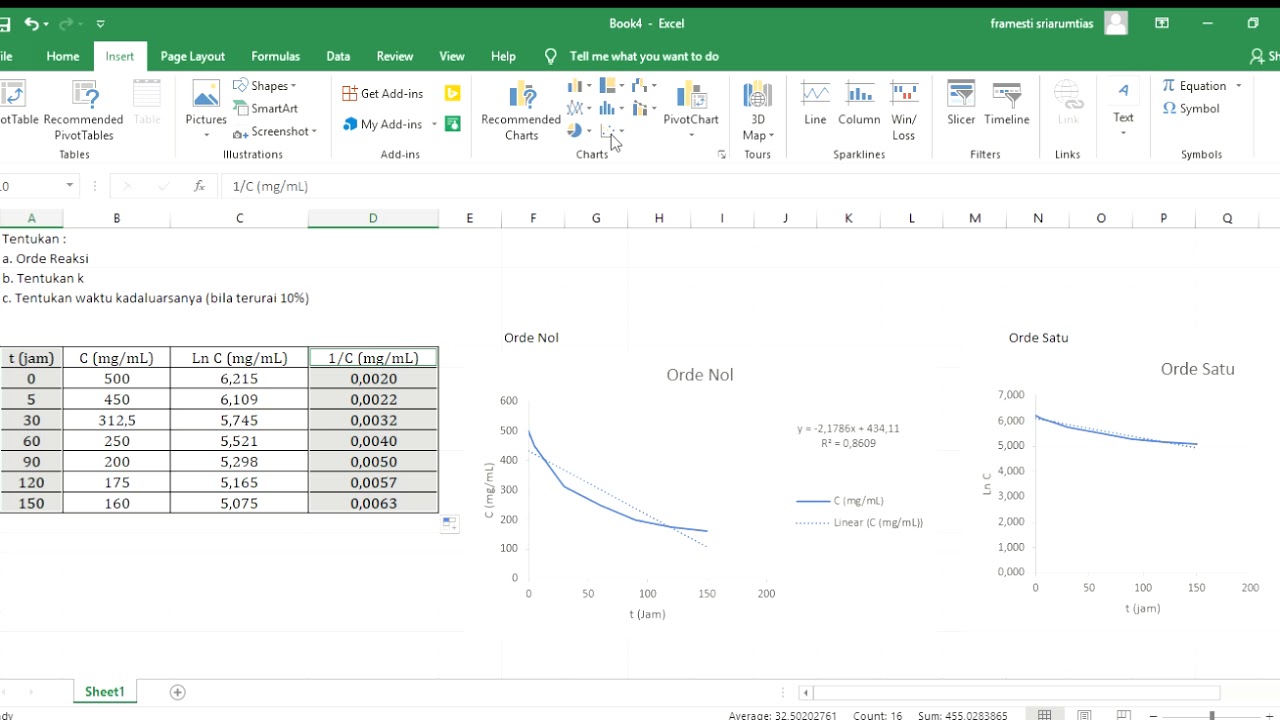The width and height of the screenshot is (1280, 720).
Task: Click the zoom slider in status bar
Action: pyautogui.click(x=1212, y=715)
